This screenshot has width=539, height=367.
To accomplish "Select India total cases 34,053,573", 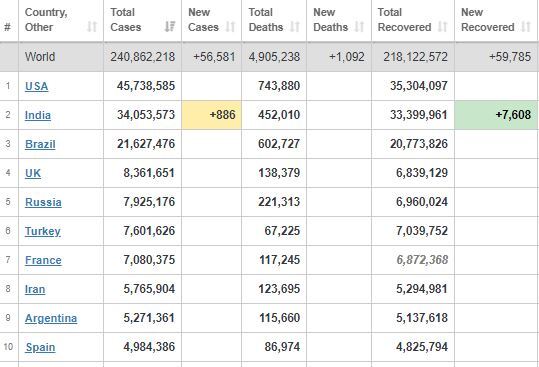I will (x=146, y=115).
